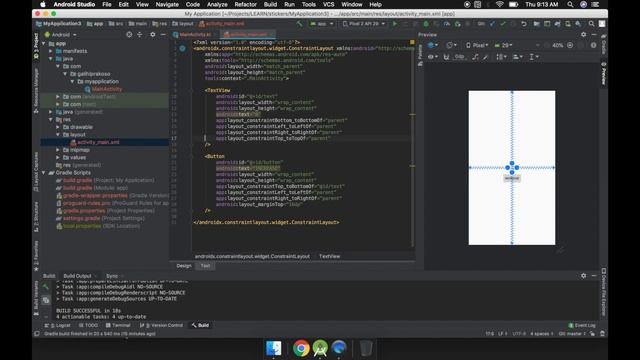The height and width of the screenshot is (360, 640).
Task: Open the View Options eye dropdown
Action: coord(432,57)
